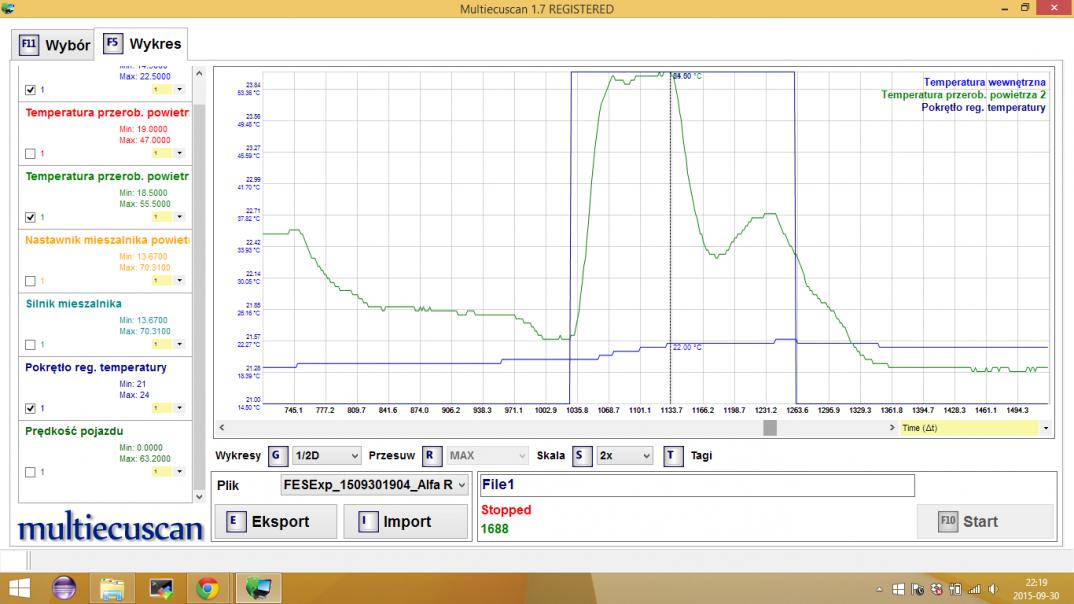Open the Wykresy 1/2D dropdown
The width and height of the screenshot is (1074, 604).
(x=326, y=455)
